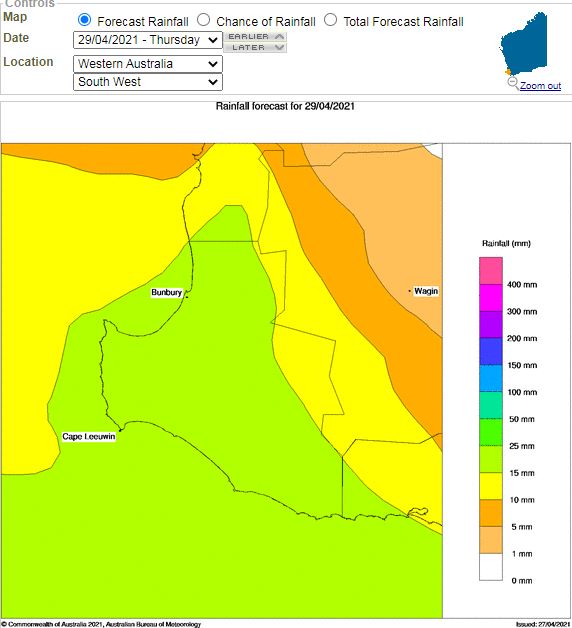This screenshot has width=572, height=628.
Task: Click the Rainfall (mm) legend title
Action: (506, 244)
